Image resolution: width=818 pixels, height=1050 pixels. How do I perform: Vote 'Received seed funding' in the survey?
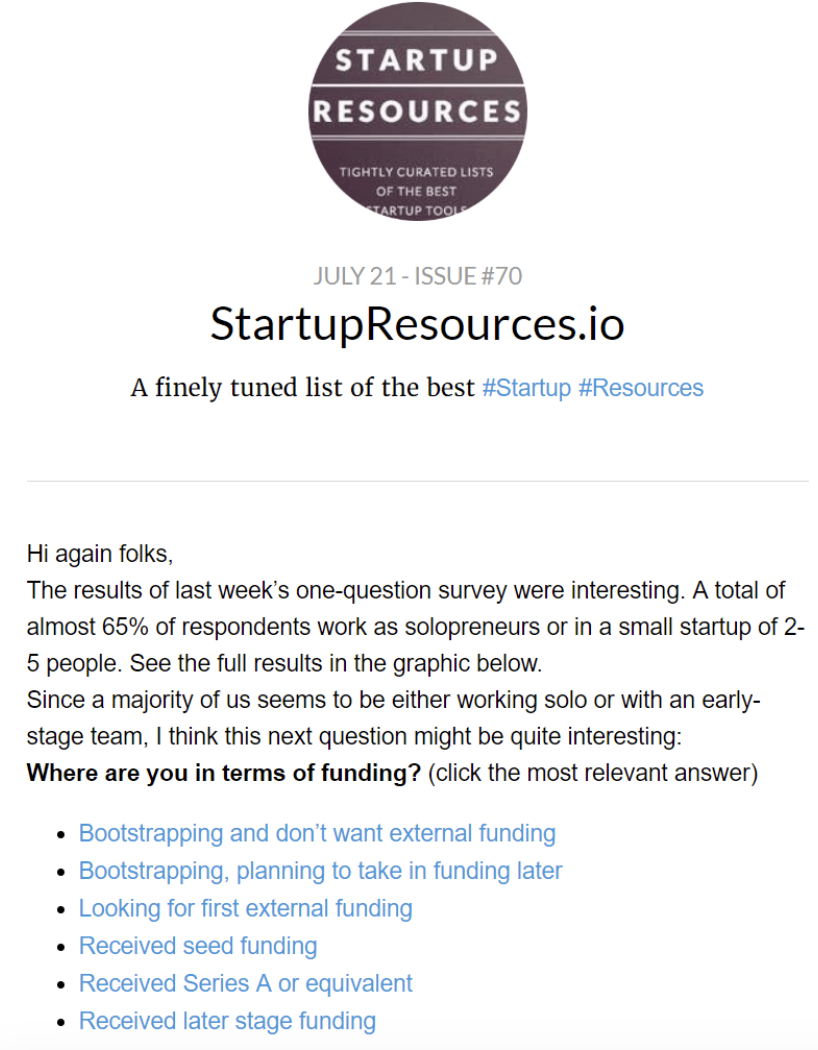pyautogui.click(x=198, y=946)
